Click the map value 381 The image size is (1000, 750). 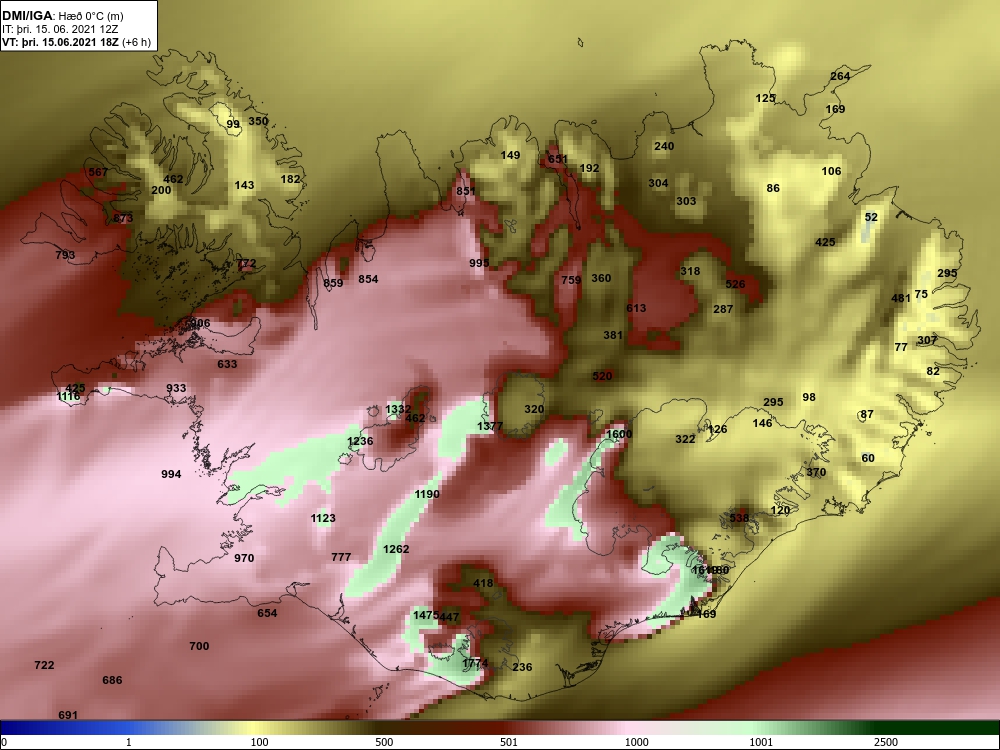pyautogui.click(x=613, y=335)
